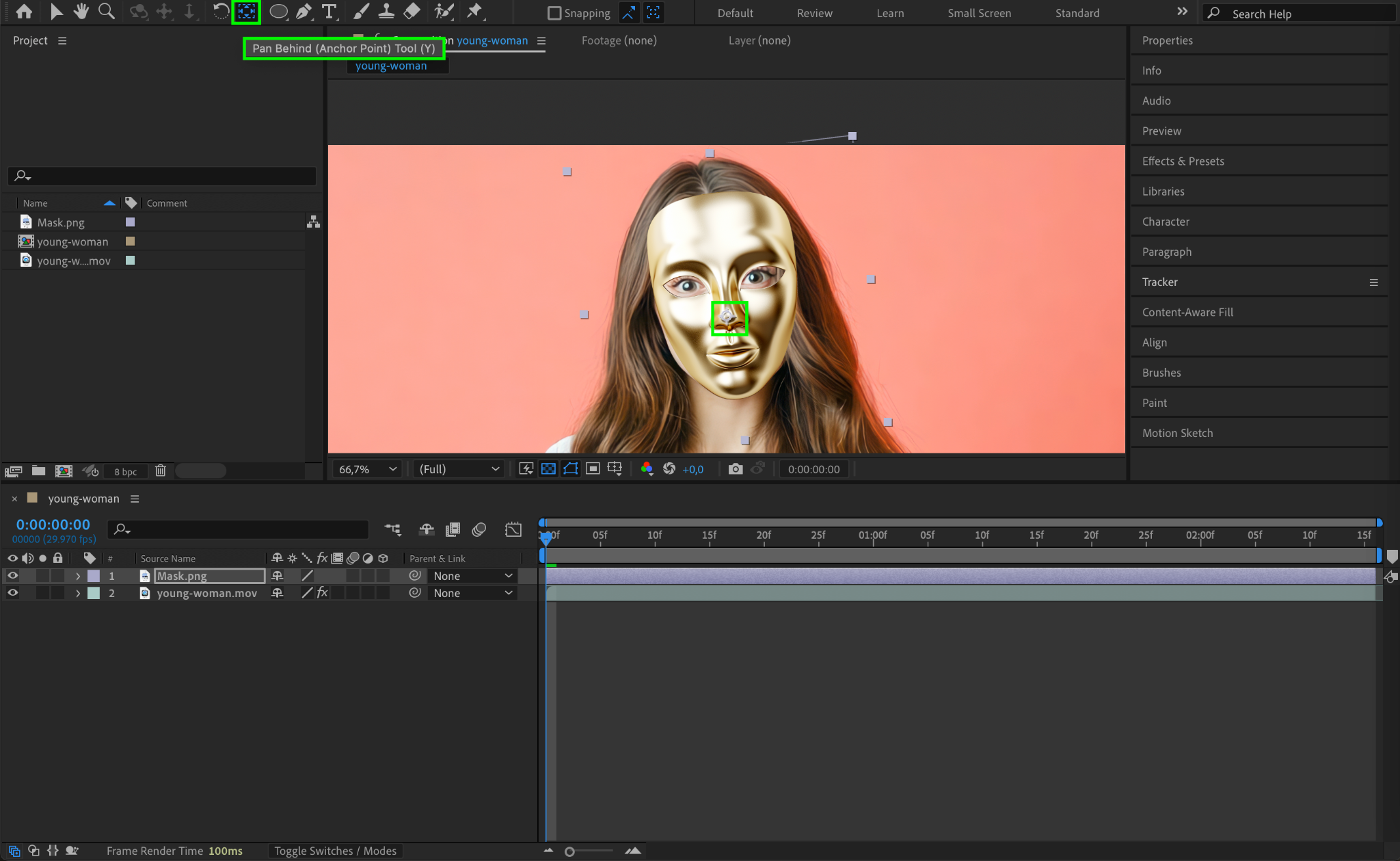
Task: Open the 66,7% magnification dropdown
Action: 368,469
